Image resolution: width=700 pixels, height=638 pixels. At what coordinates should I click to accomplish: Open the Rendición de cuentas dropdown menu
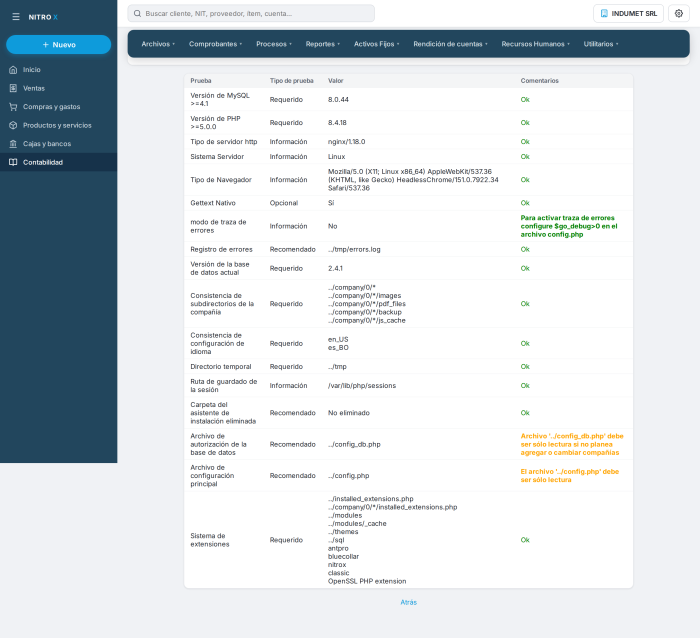coord(450,44)
